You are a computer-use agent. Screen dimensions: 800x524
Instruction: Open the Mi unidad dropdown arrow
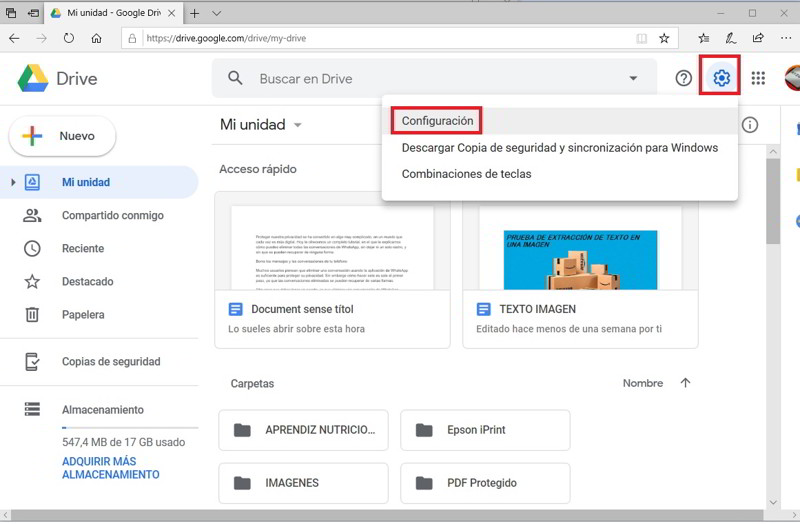[x=298, y=126]
